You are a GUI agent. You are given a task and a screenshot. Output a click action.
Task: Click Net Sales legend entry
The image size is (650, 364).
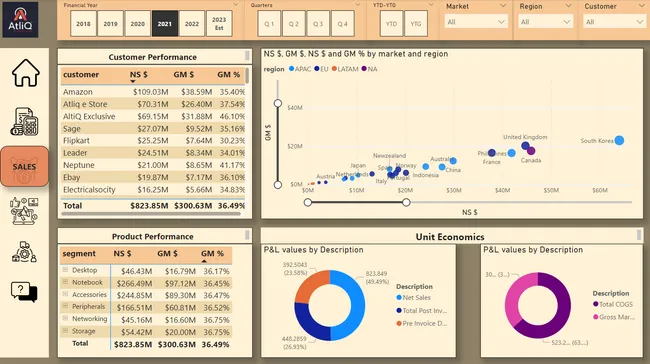pyautogui.click(x=413, y=298)
